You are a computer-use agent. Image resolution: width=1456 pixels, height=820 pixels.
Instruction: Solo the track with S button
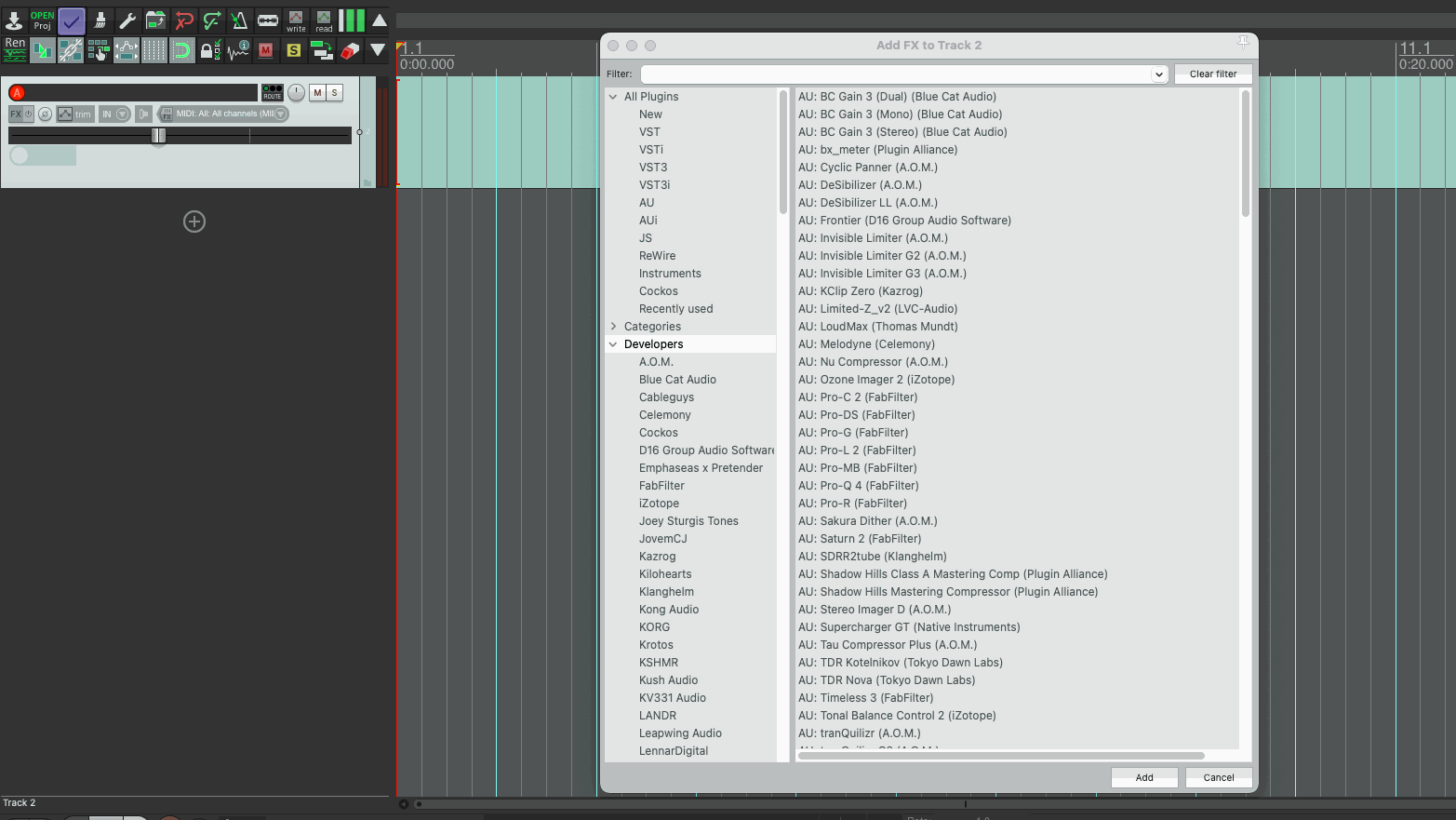click(x=335, y=92)
